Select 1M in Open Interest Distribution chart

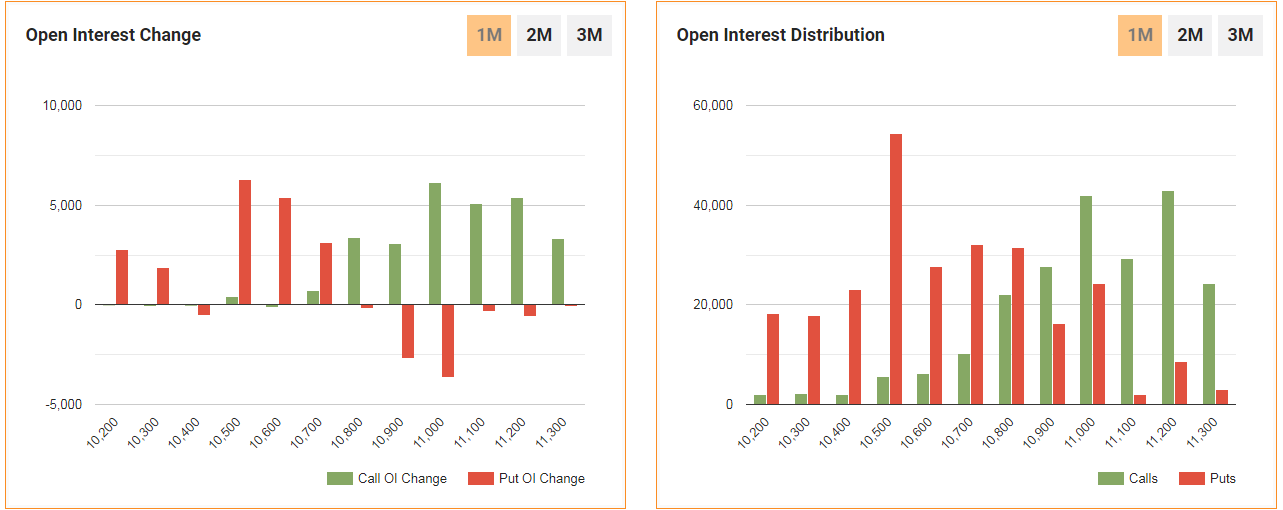1140,35
